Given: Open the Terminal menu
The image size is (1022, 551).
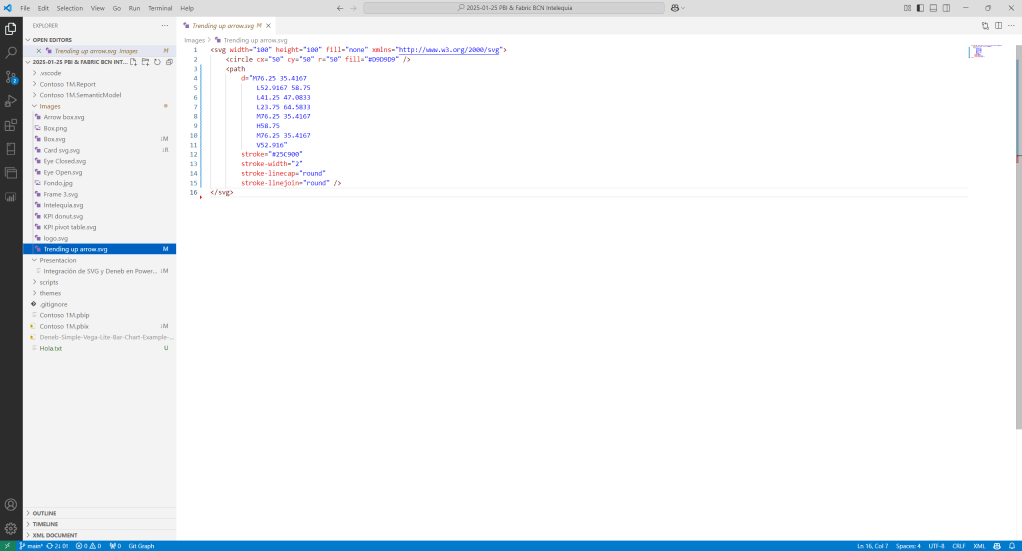Looking at the screenshot, I should 160,8.
